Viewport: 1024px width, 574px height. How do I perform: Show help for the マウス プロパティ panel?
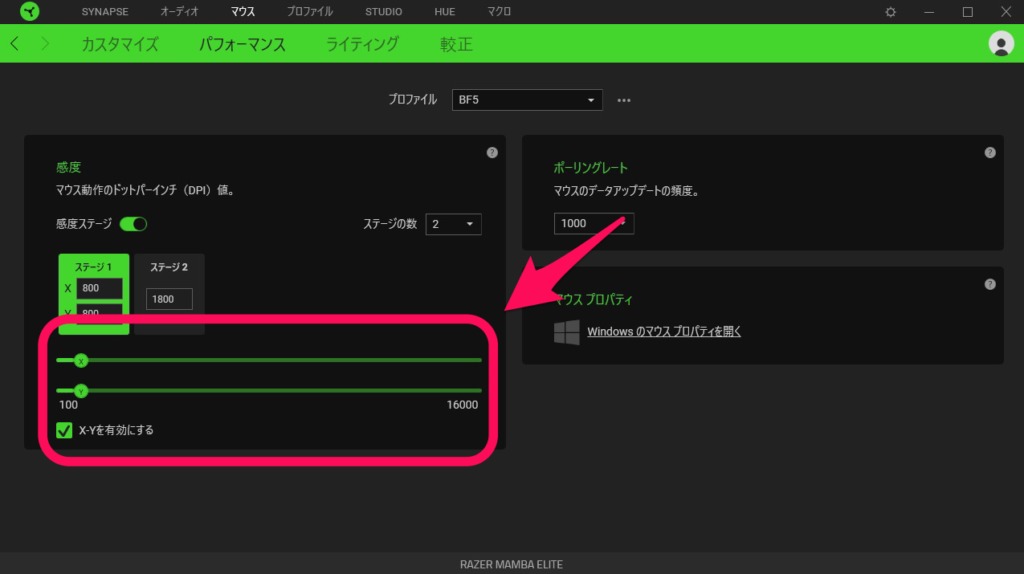(990, 284)
